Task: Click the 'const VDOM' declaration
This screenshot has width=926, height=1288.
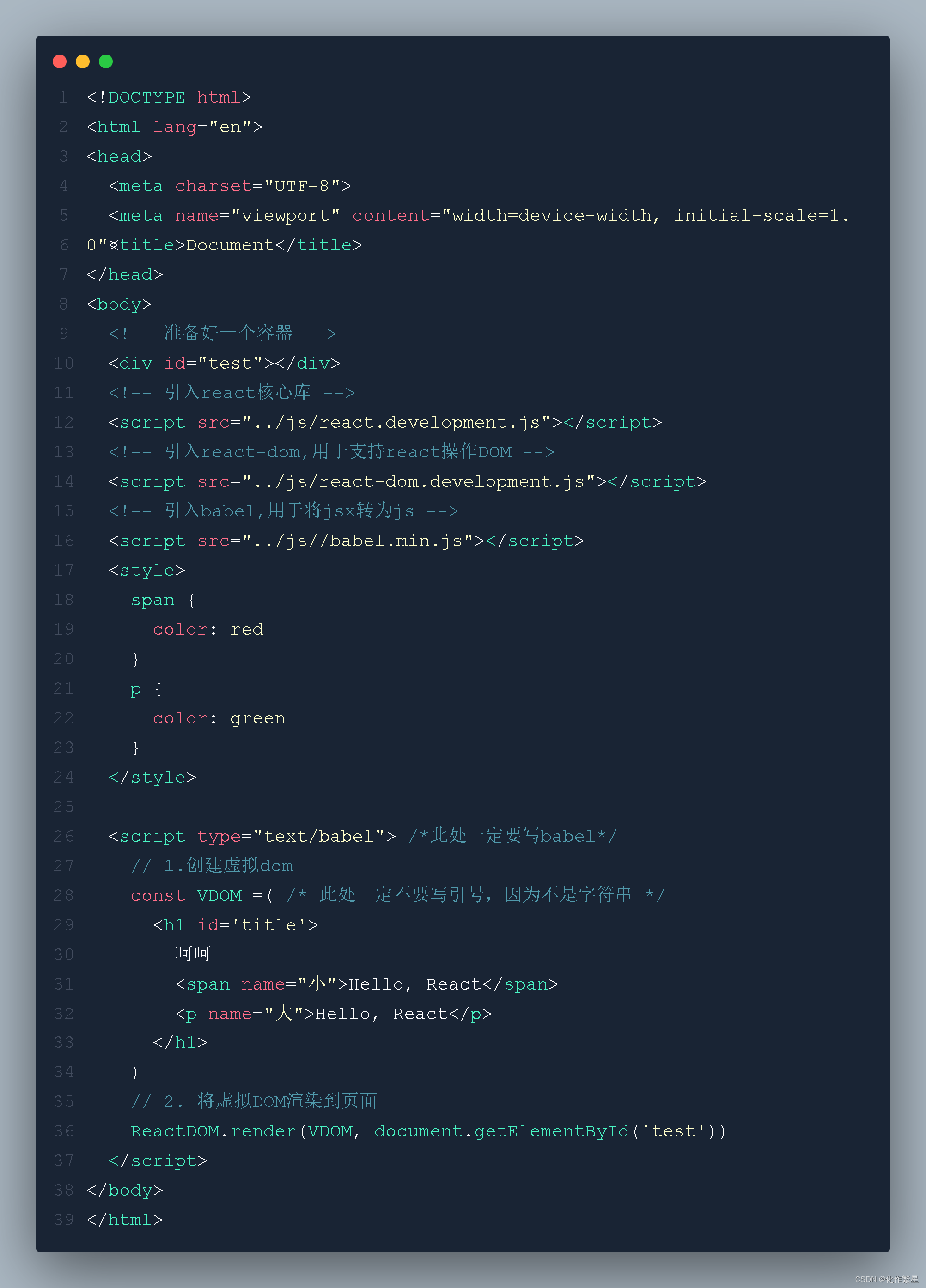Action: coord(186,896)
